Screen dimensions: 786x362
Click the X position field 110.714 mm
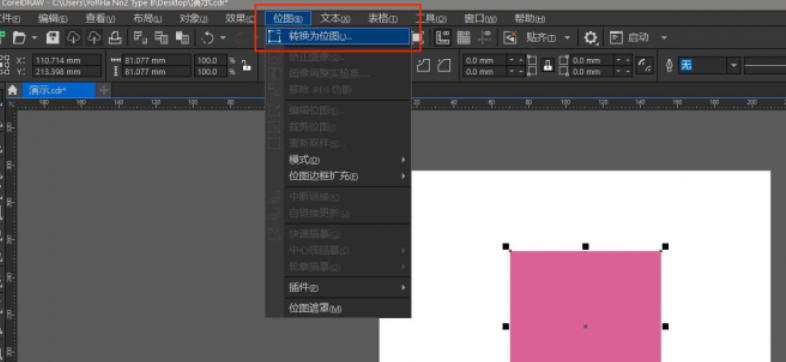tap(67, 60)
